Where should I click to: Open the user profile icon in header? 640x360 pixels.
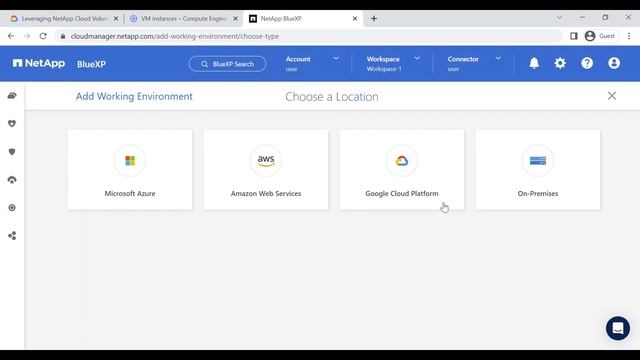coord(614,63)
